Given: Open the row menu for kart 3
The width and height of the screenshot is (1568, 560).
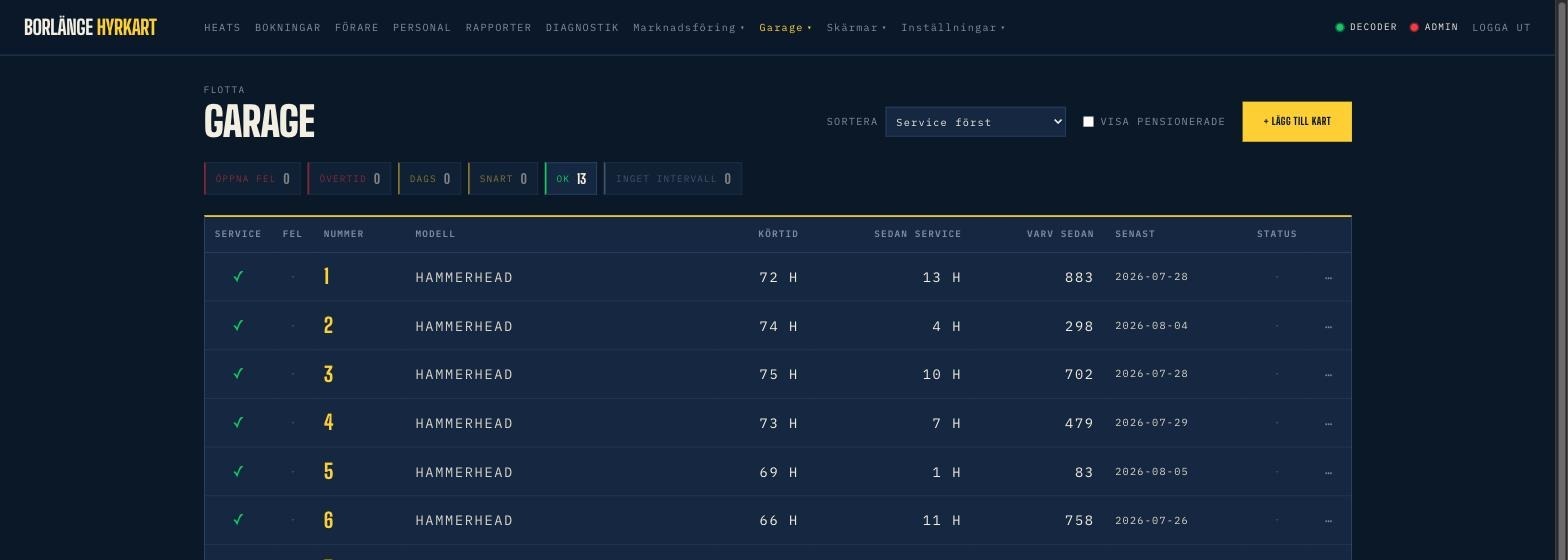Looking at the screenshot, I should 1328,374.
